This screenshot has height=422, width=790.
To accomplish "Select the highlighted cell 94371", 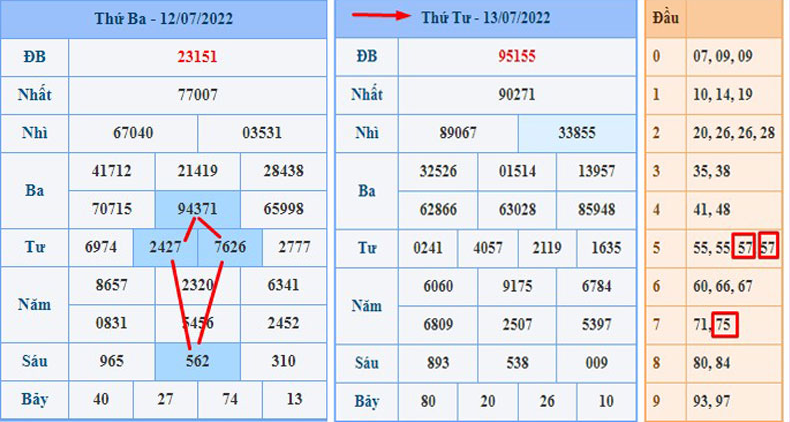I will click(197, 209).
